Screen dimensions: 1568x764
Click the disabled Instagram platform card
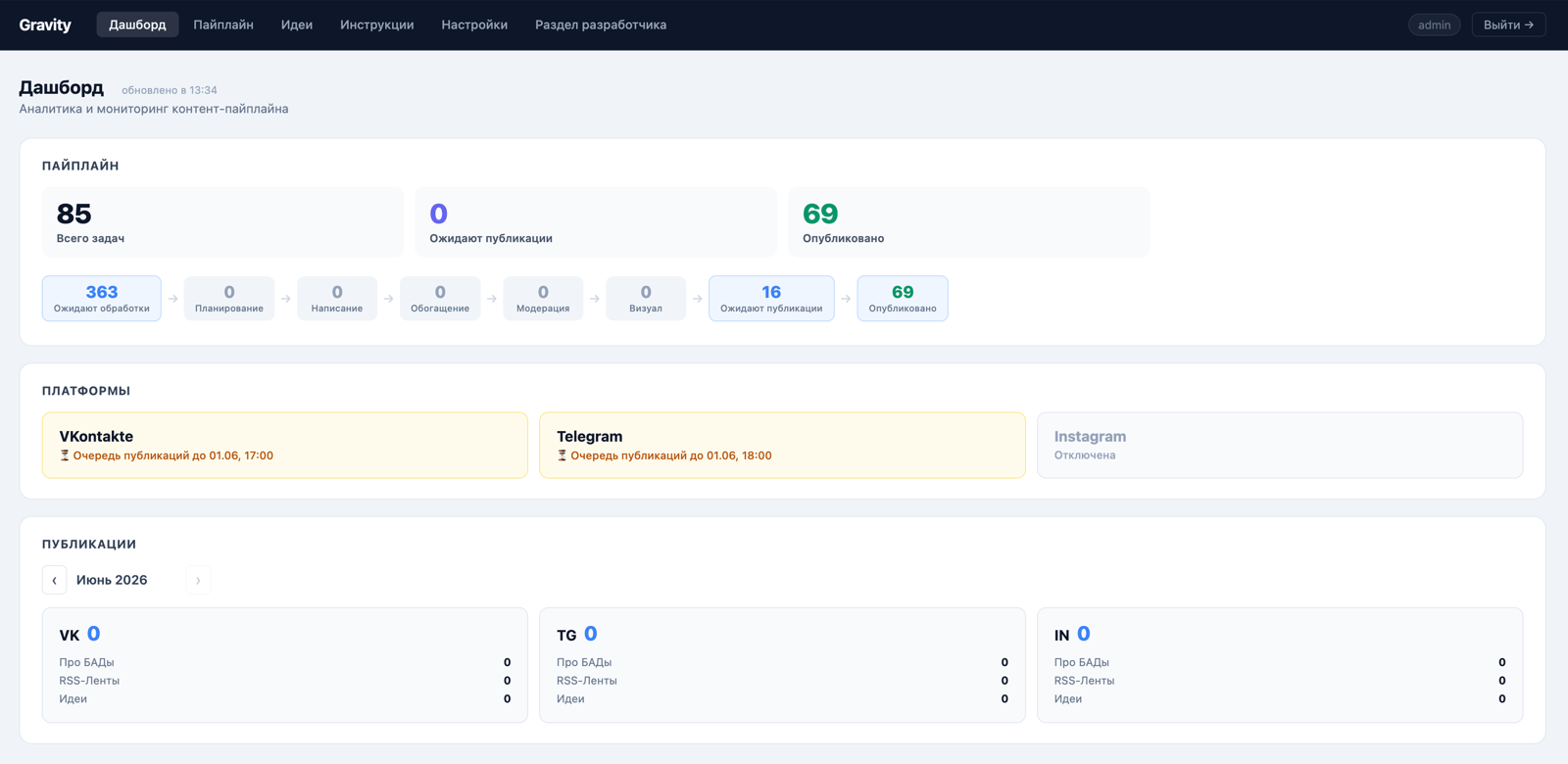click(1280, 445)
